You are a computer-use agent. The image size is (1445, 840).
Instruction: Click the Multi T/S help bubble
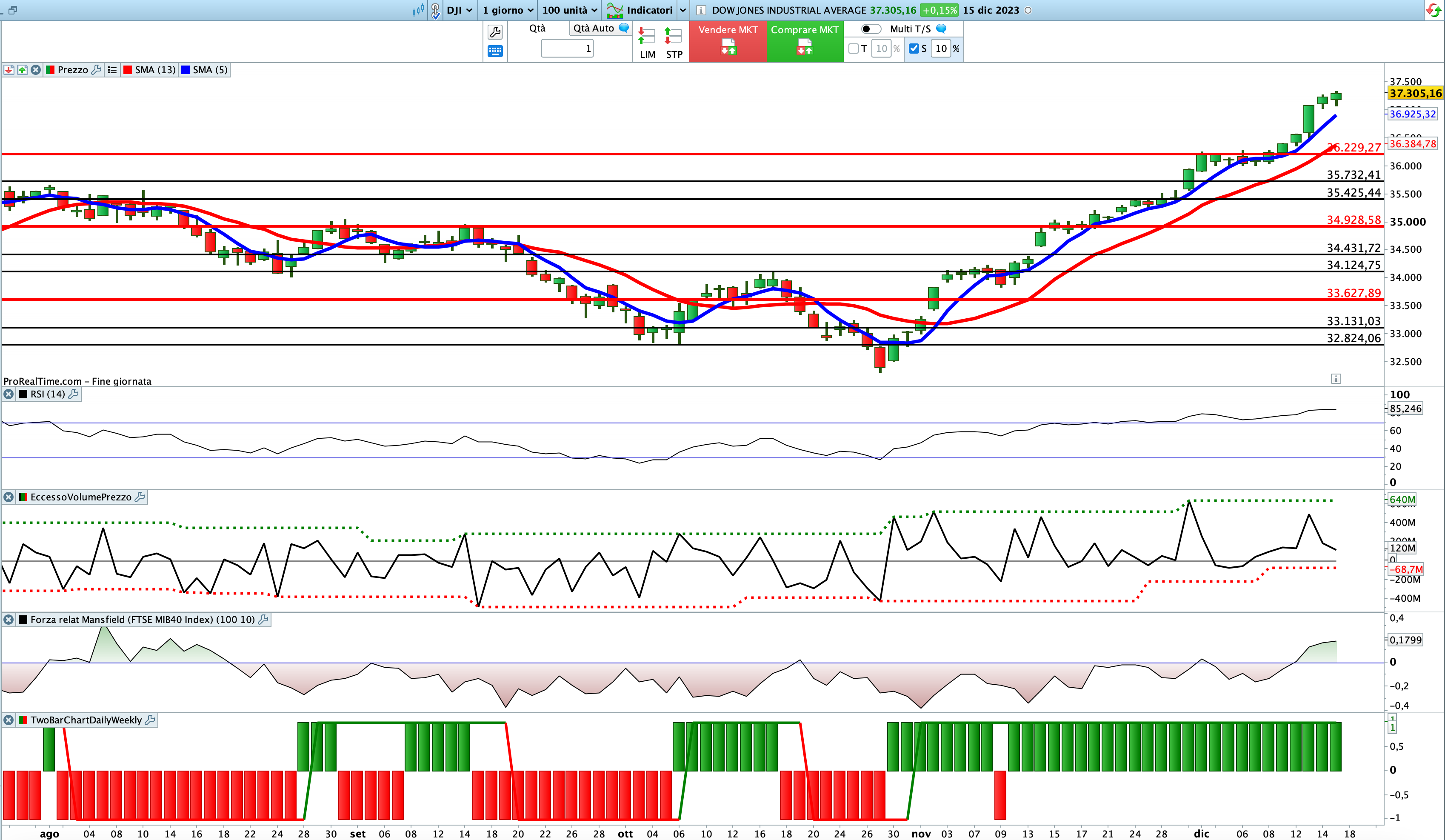[x=941, y=29]
